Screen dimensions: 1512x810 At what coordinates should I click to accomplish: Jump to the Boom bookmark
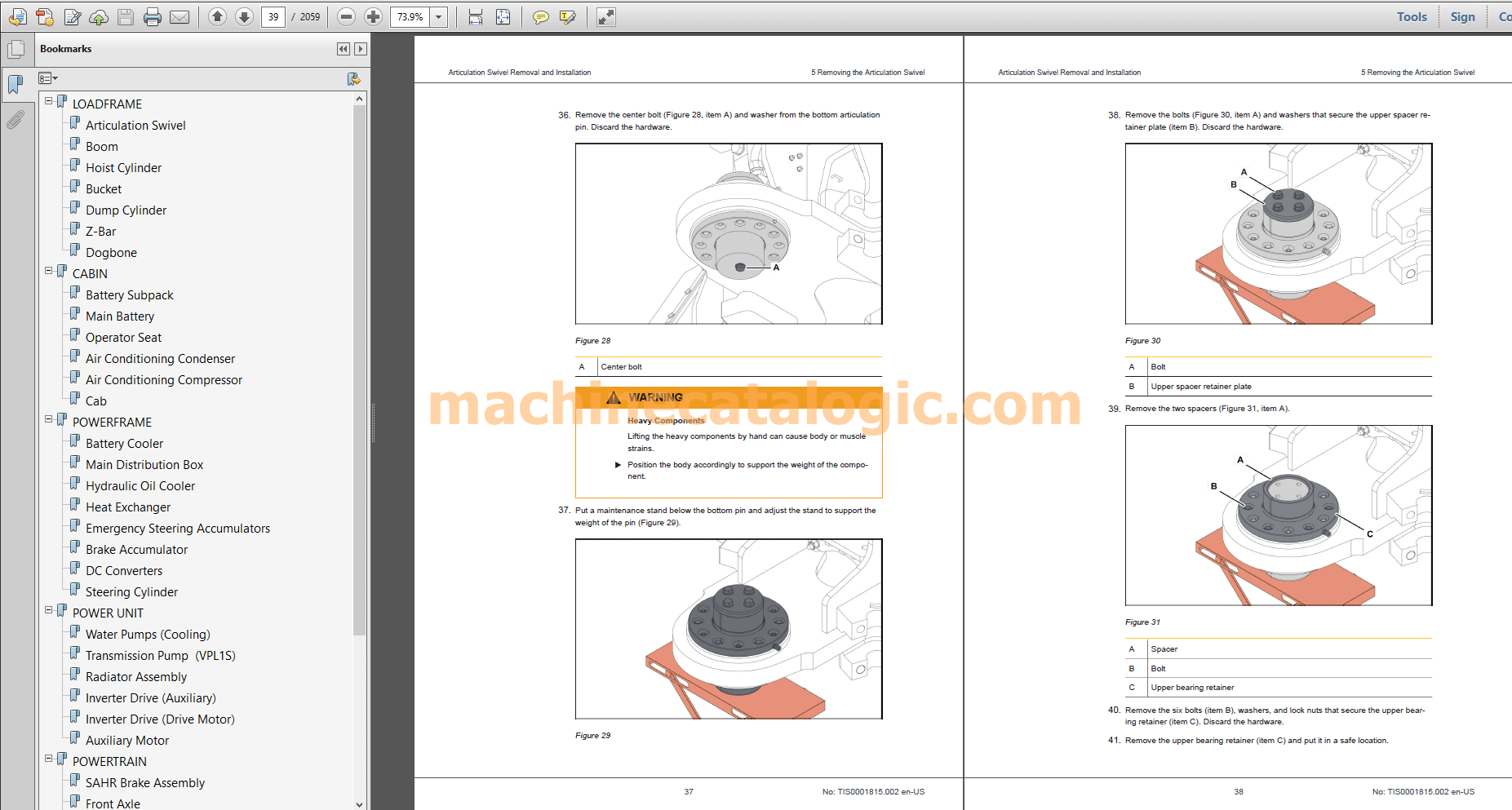[102, 147]
